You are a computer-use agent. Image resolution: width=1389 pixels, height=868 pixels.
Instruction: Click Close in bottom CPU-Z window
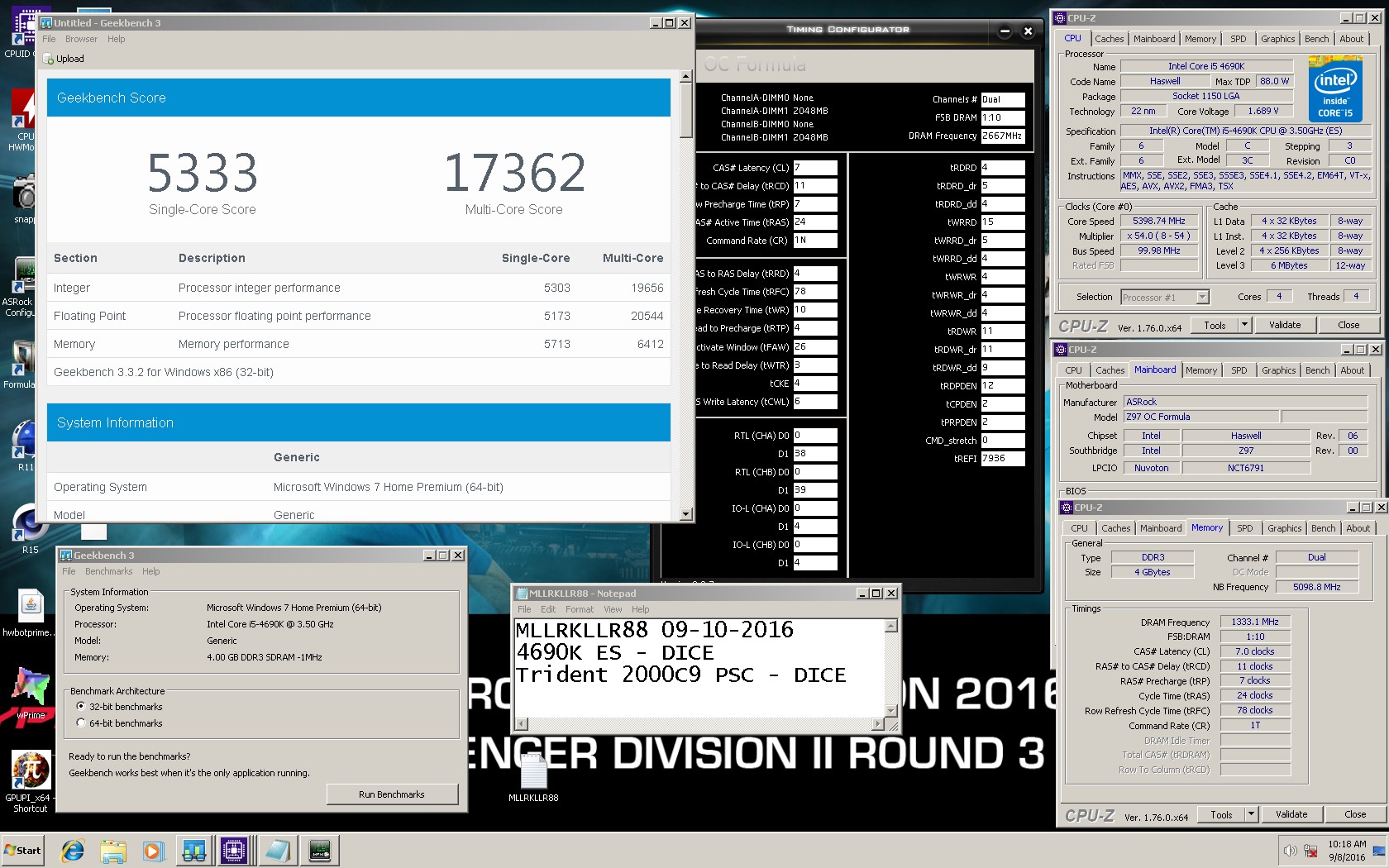click(x=1355, y=814)
